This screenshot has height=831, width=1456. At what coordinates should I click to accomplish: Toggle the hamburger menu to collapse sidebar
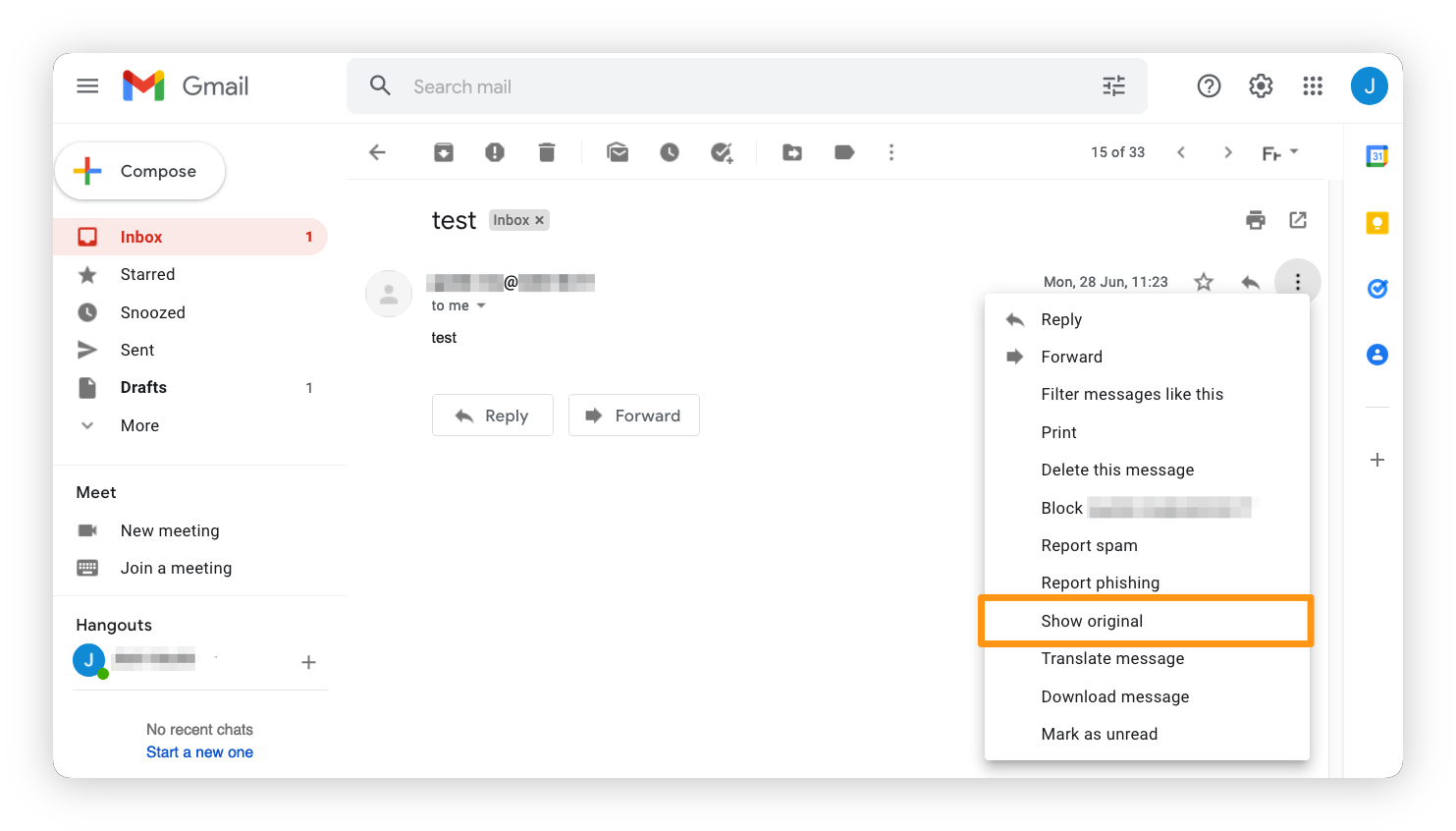click(x=87, y=85)
